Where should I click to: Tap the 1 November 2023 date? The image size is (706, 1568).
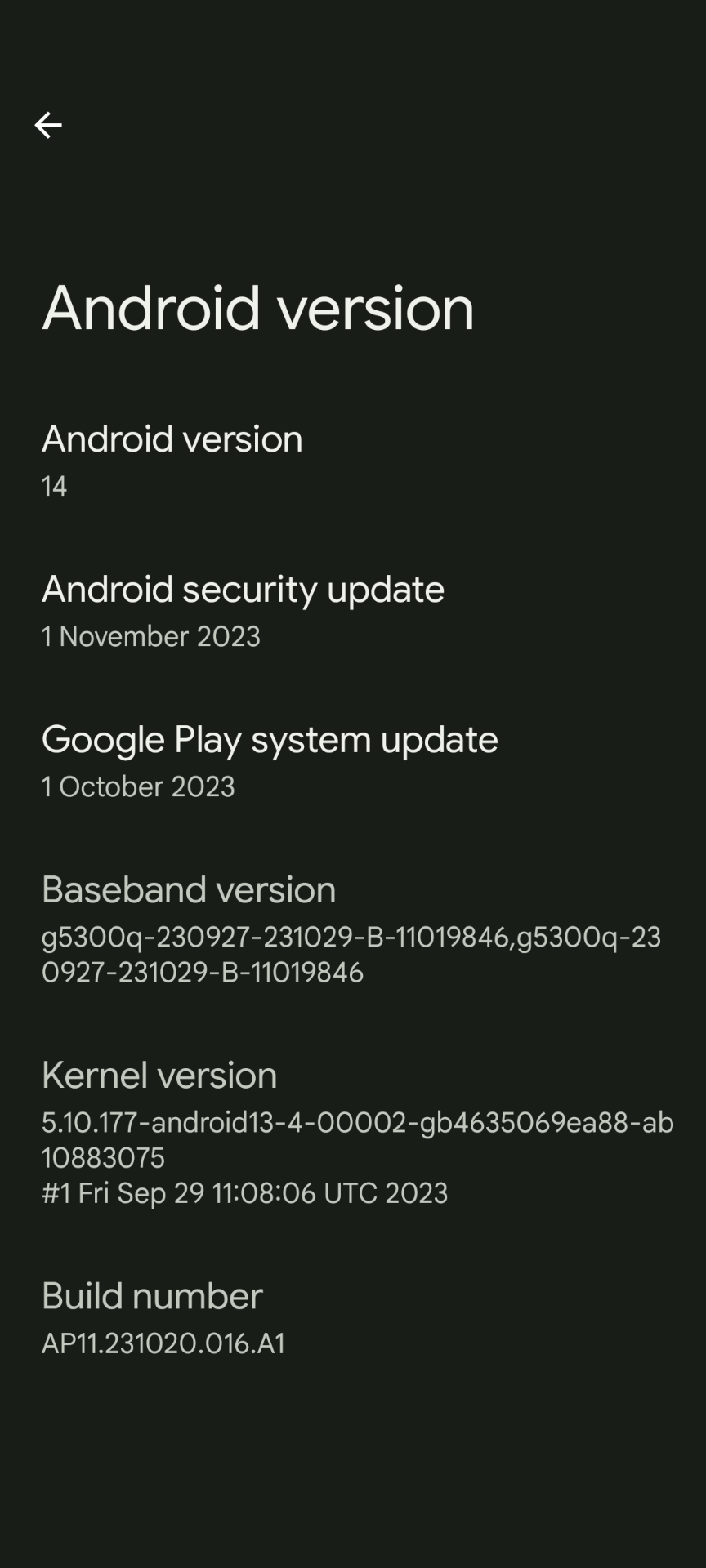[151, 636]
